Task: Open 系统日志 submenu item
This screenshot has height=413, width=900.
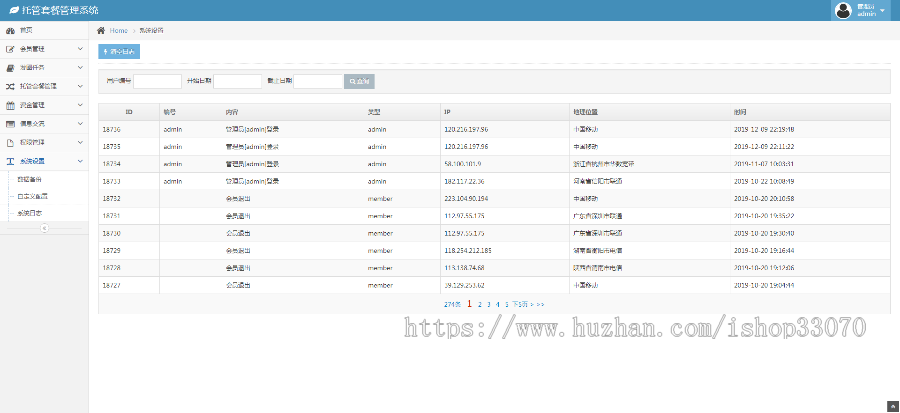Action: point(29,213)
